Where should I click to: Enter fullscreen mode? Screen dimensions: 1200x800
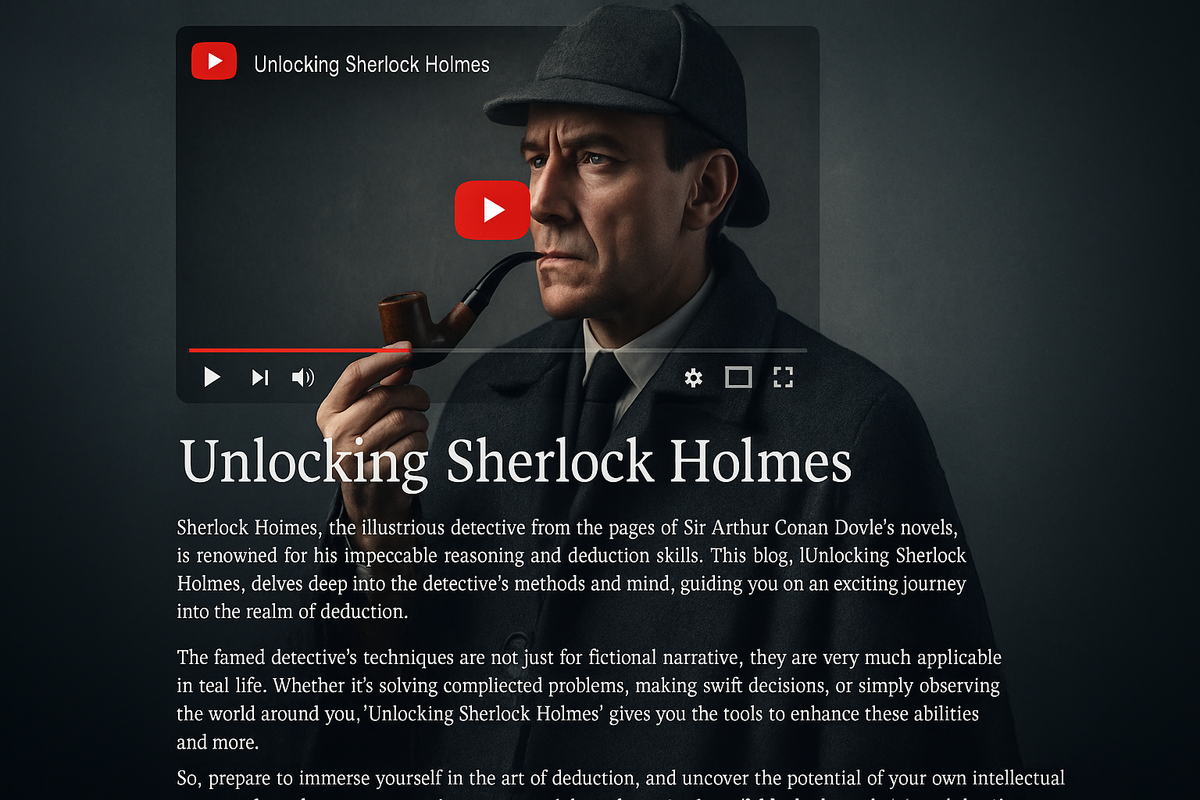tap(783, 377)
